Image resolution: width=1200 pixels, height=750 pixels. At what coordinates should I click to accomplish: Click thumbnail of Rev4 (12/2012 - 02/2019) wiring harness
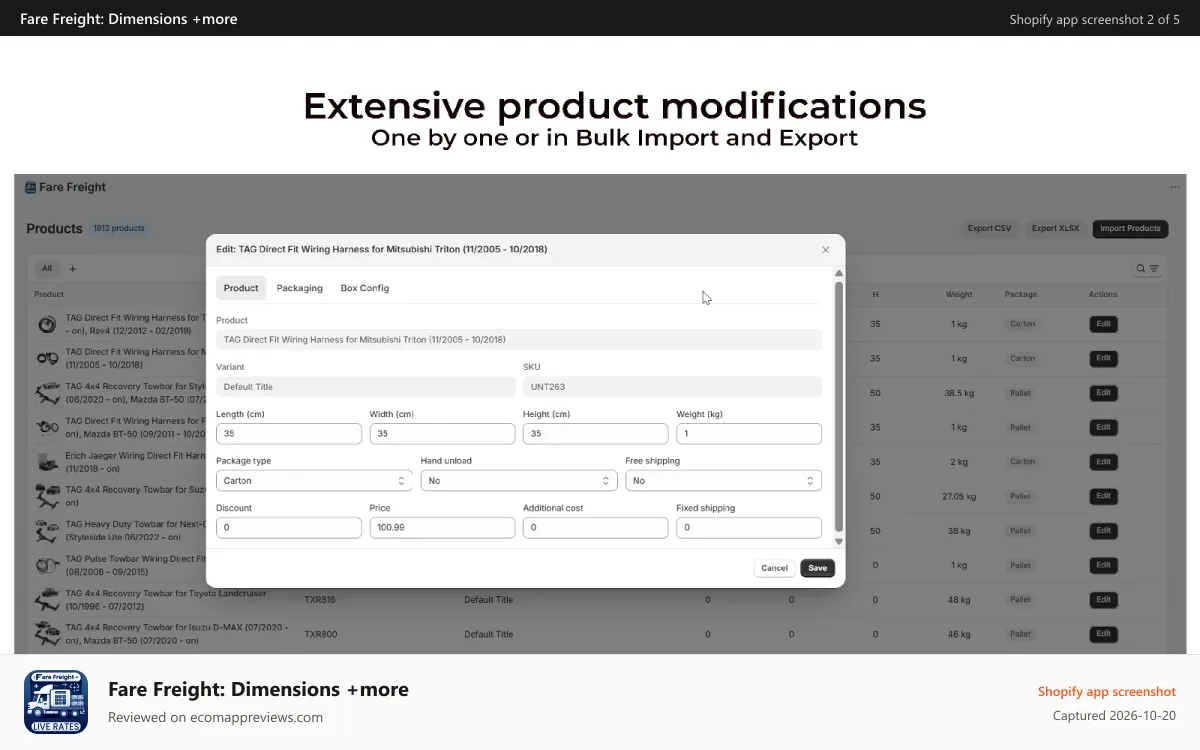47,324
